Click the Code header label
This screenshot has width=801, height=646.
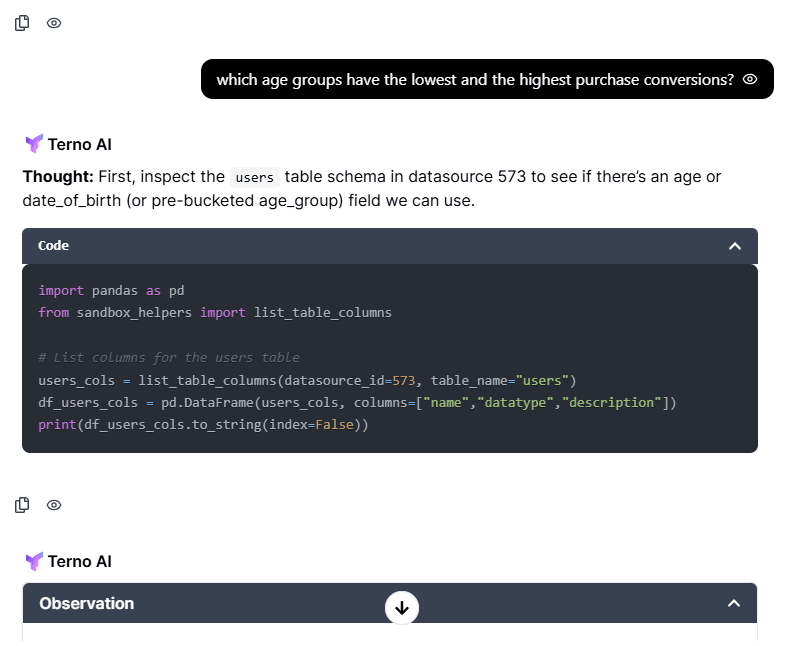(53, 246)
